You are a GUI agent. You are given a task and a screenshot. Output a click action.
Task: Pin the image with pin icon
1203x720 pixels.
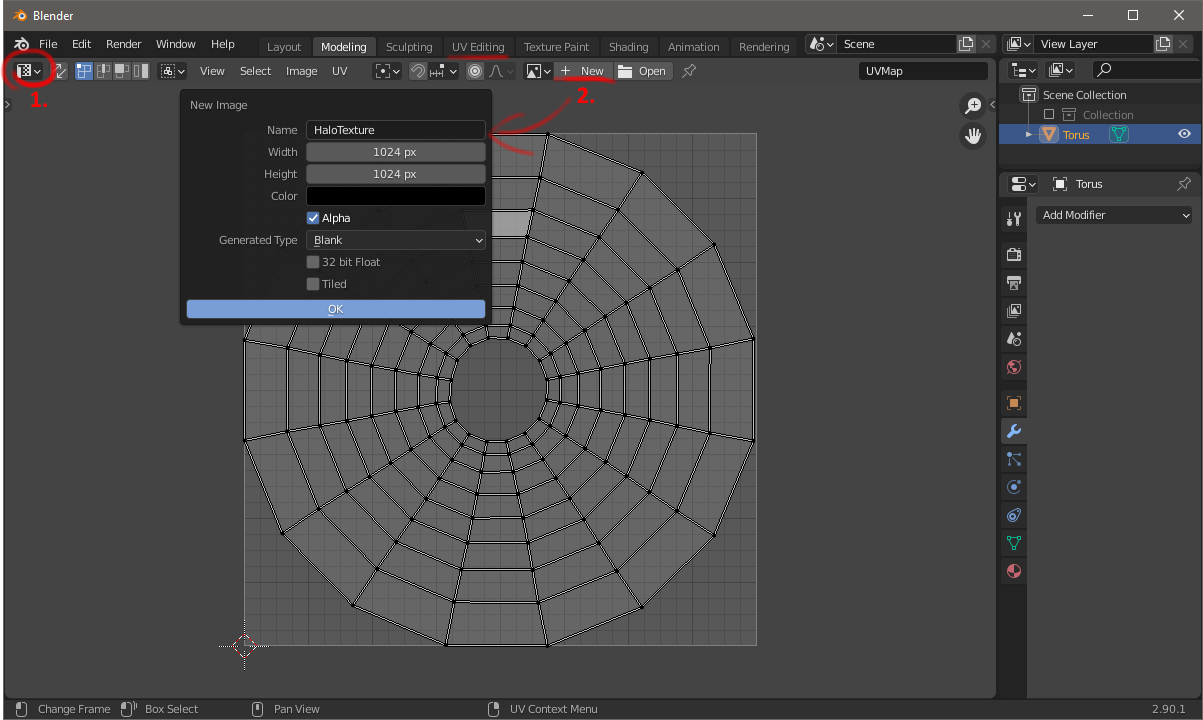pyautogui.click(x=689, y=71)
